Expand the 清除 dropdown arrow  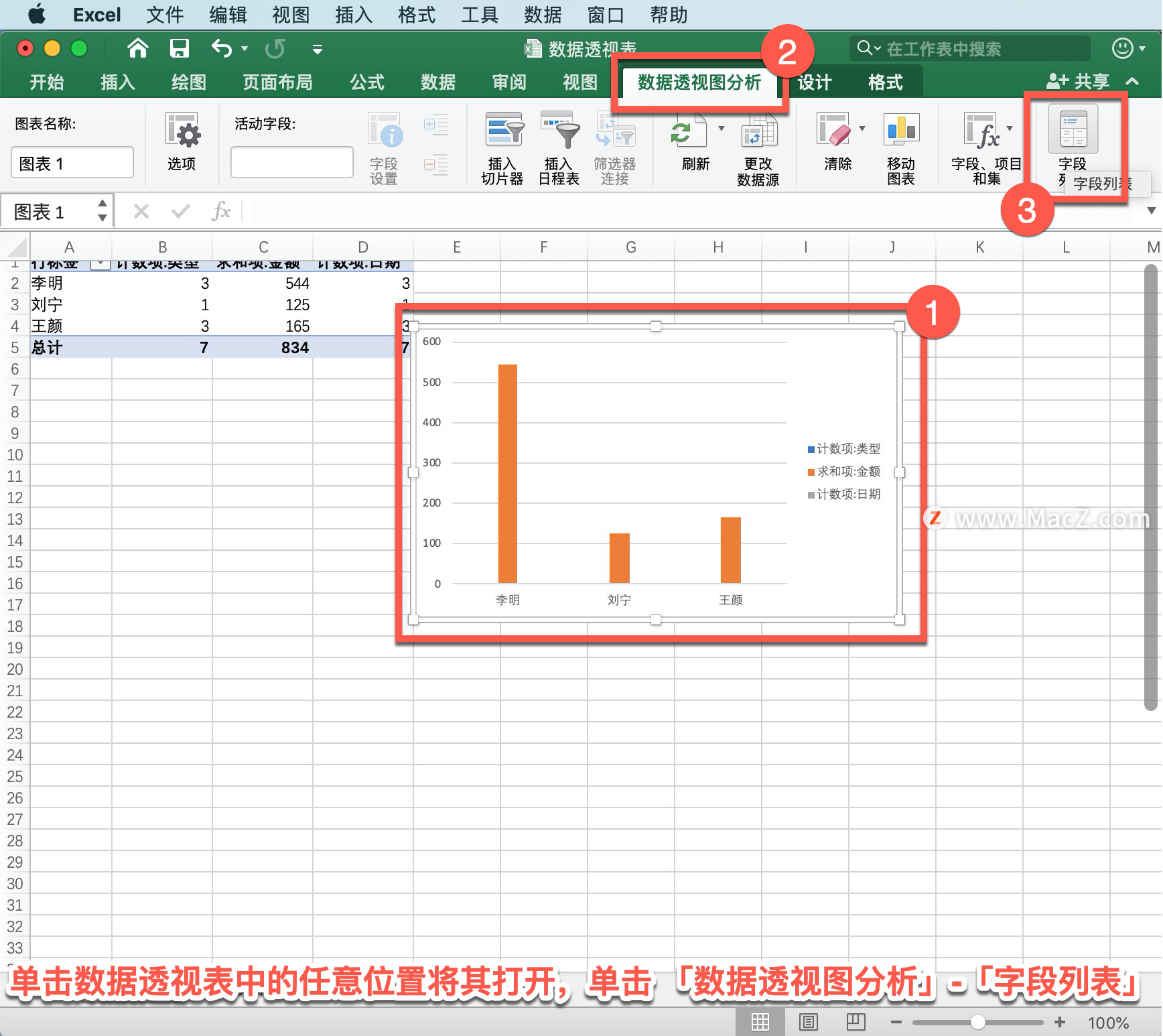tap(862, 128)
